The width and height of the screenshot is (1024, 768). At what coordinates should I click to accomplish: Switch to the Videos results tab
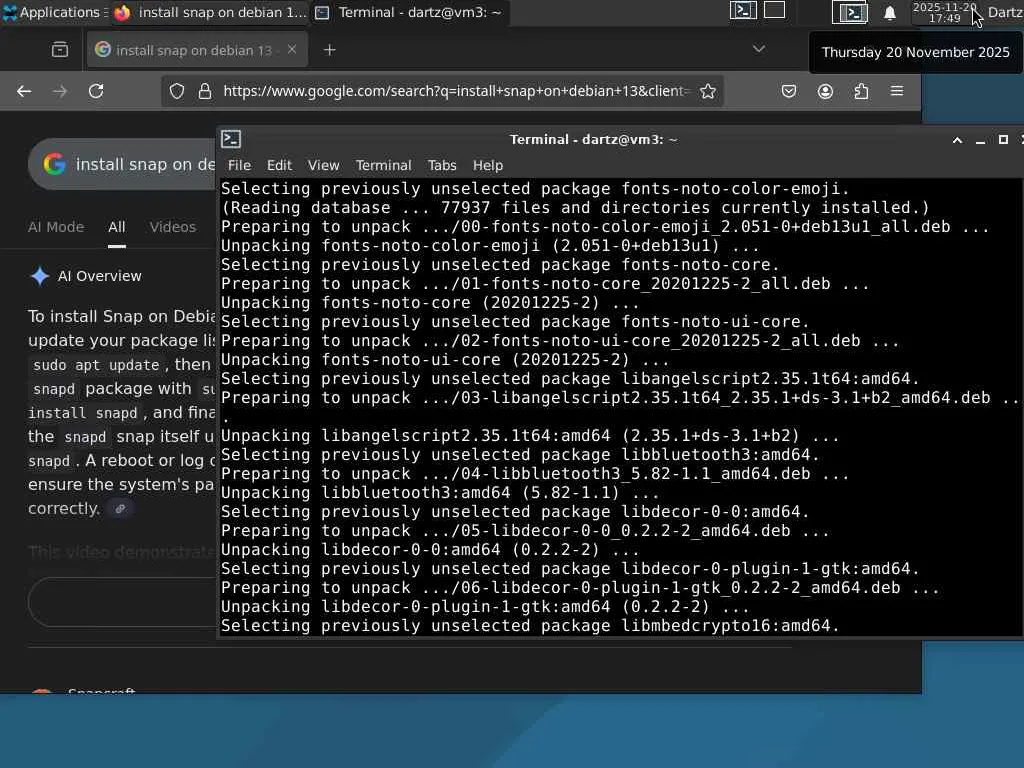coord(172,227)
